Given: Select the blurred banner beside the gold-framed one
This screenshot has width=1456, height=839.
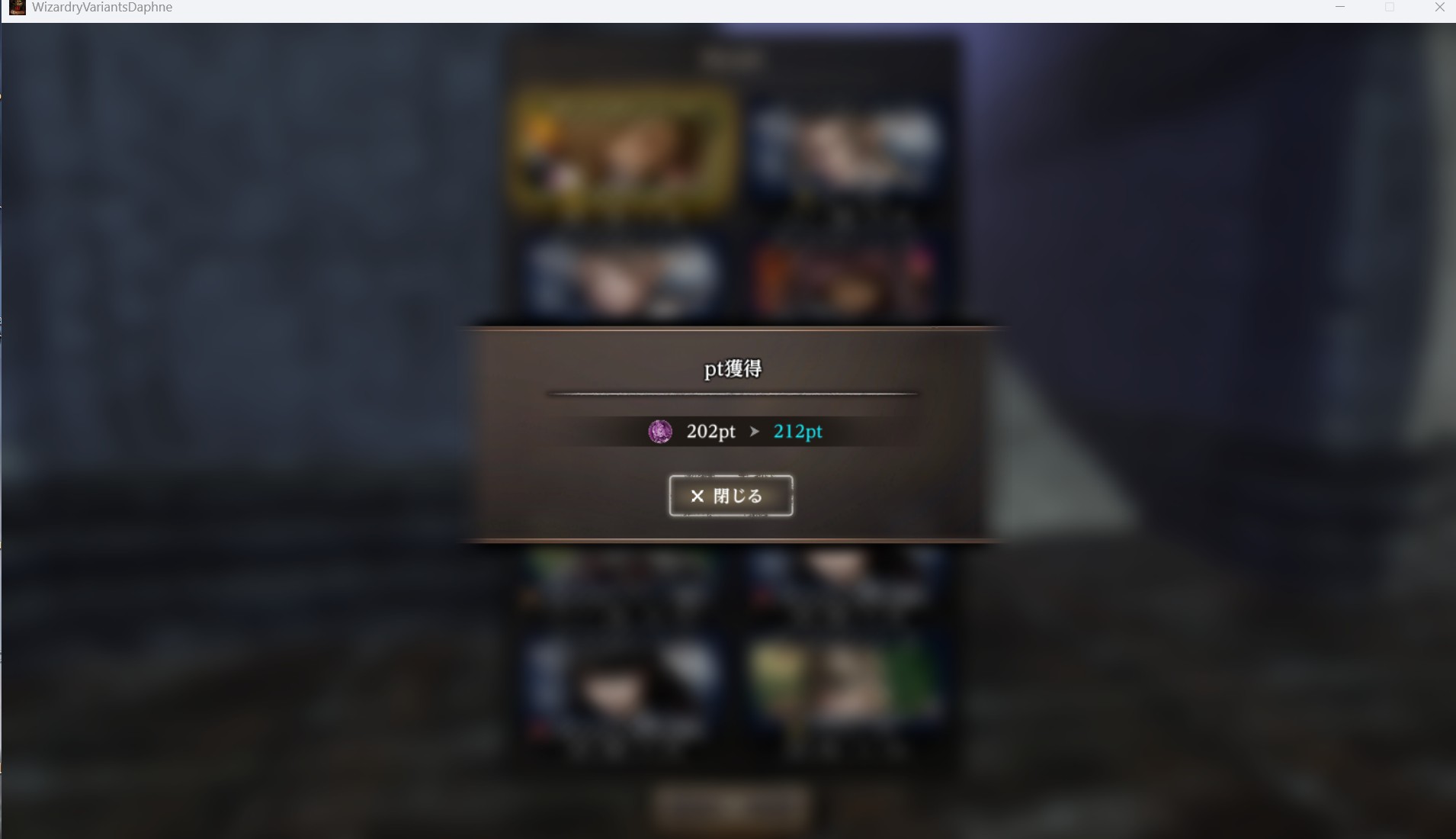Looking at the screenshot, I should tap(843, 149).
